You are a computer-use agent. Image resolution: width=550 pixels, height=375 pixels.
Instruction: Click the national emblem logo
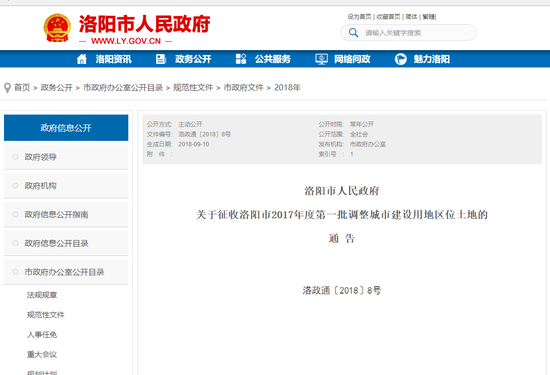click(x=57, y=28)
